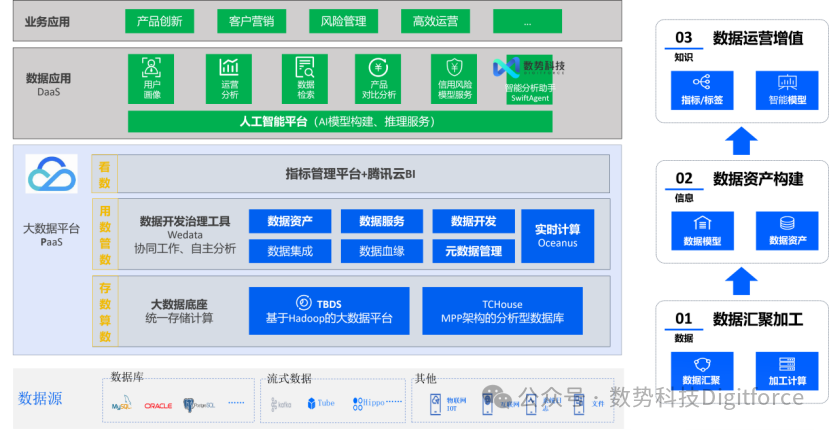This screenshot has height=430, width=830.
Task: Click the 知识 label under 03
Action: pos(684,57)
